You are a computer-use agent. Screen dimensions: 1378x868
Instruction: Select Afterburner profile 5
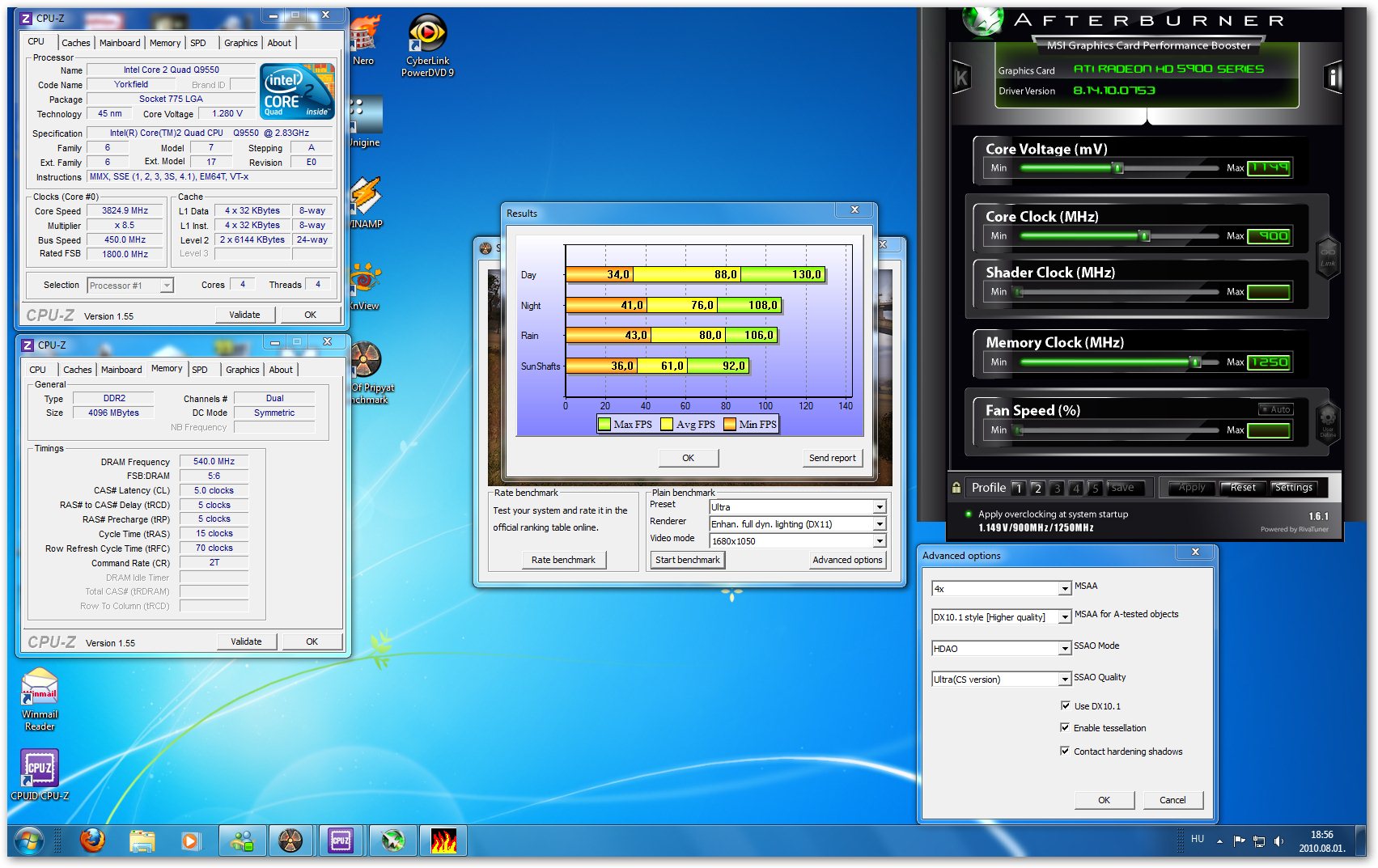coord(1095,488)
